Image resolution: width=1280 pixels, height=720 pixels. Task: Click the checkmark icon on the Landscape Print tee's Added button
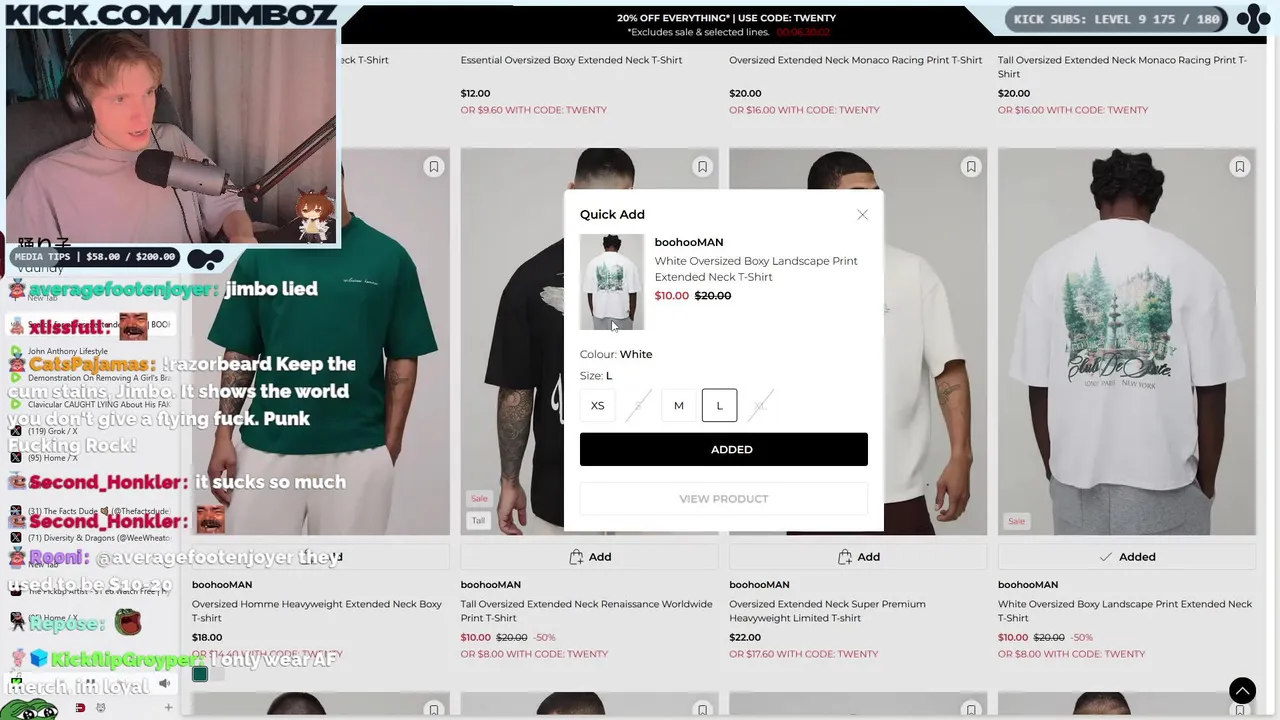point(1105,557)
